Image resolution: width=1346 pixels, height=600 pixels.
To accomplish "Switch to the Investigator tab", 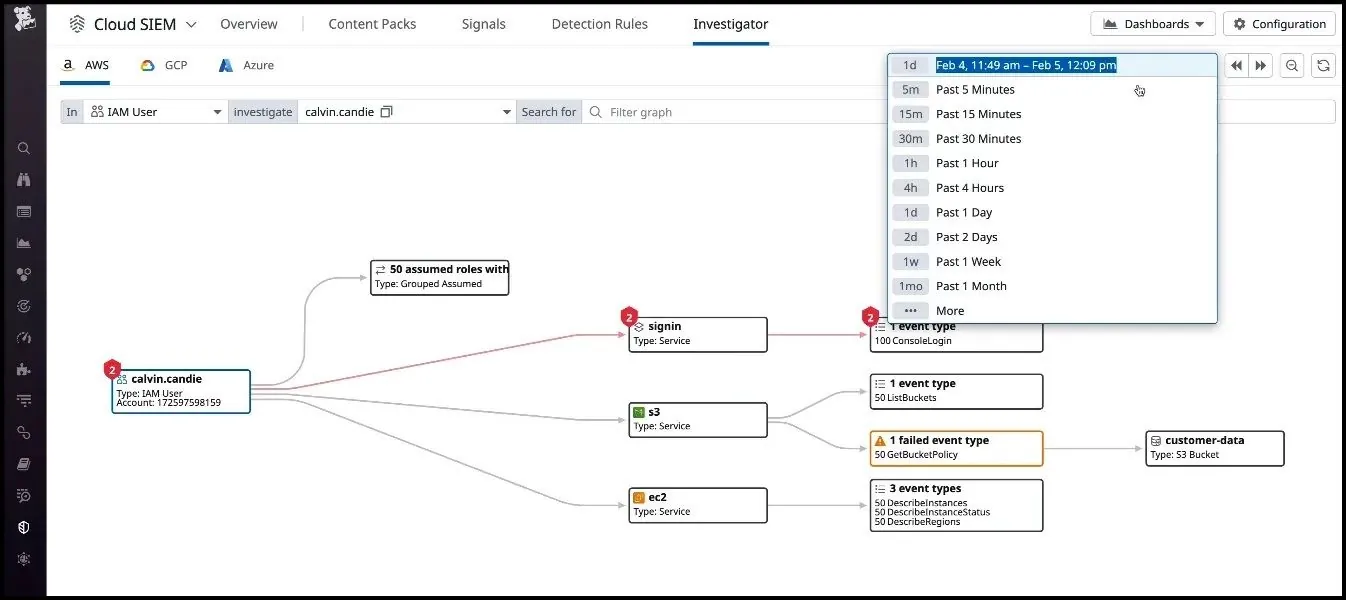I will (x=731, y=24).
